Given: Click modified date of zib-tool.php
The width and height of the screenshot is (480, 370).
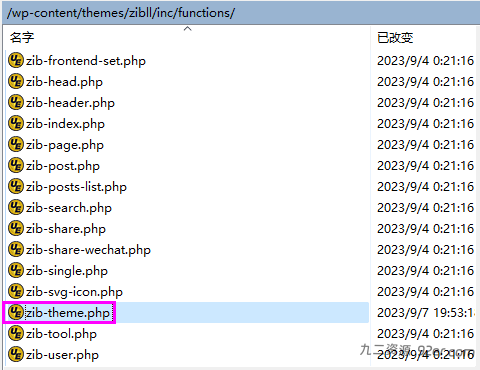Looking at the screenshot, I should pyautogui.click(x=425, y=334).
